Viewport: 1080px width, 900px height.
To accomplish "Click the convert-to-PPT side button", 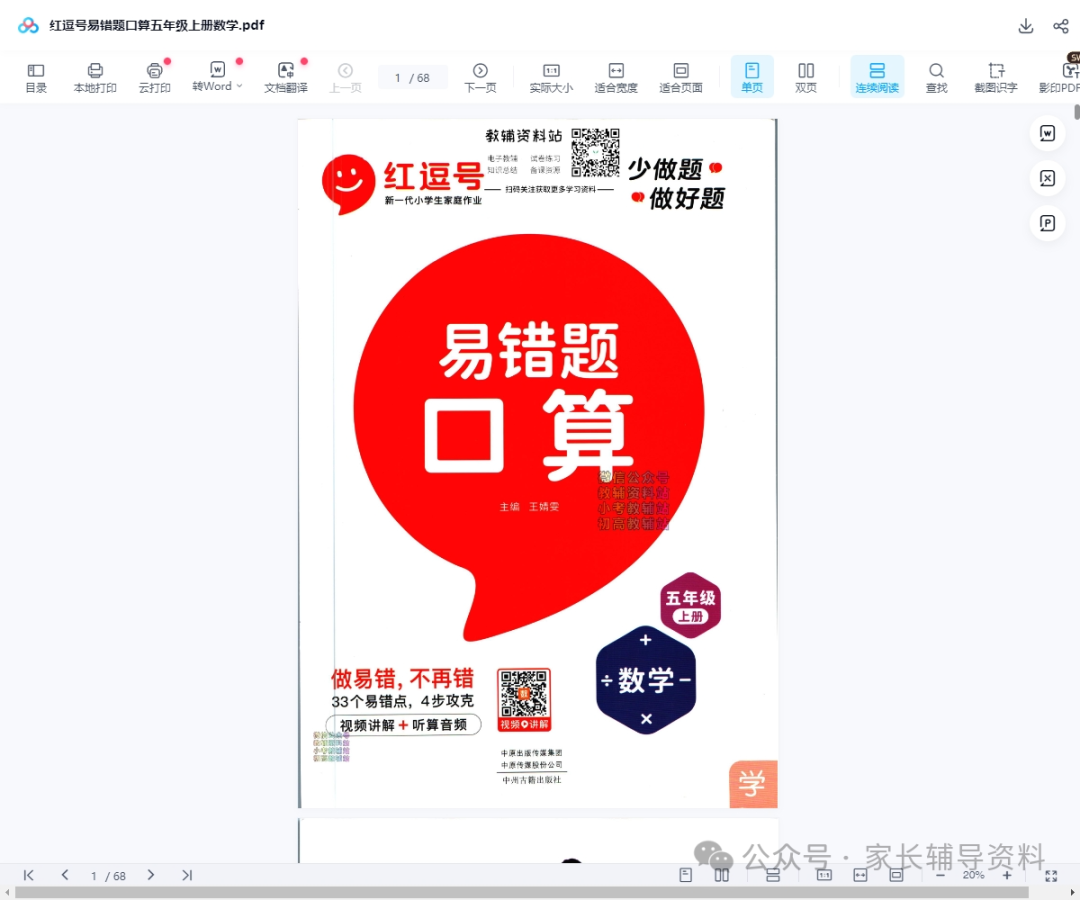I will pyautogui.click(x=1047, y=223).
